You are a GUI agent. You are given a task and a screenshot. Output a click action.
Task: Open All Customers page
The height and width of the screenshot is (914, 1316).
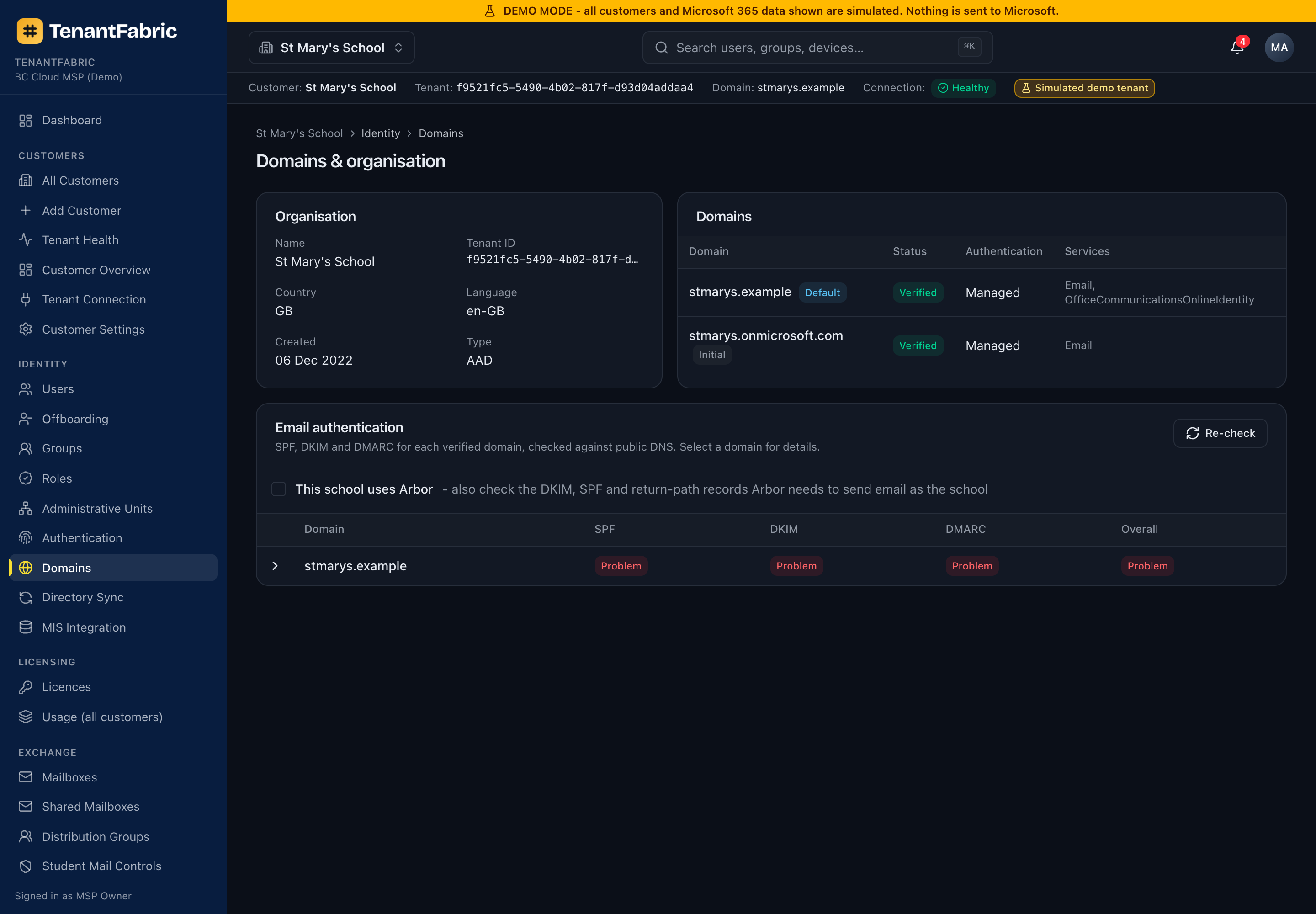pos(113,181)
